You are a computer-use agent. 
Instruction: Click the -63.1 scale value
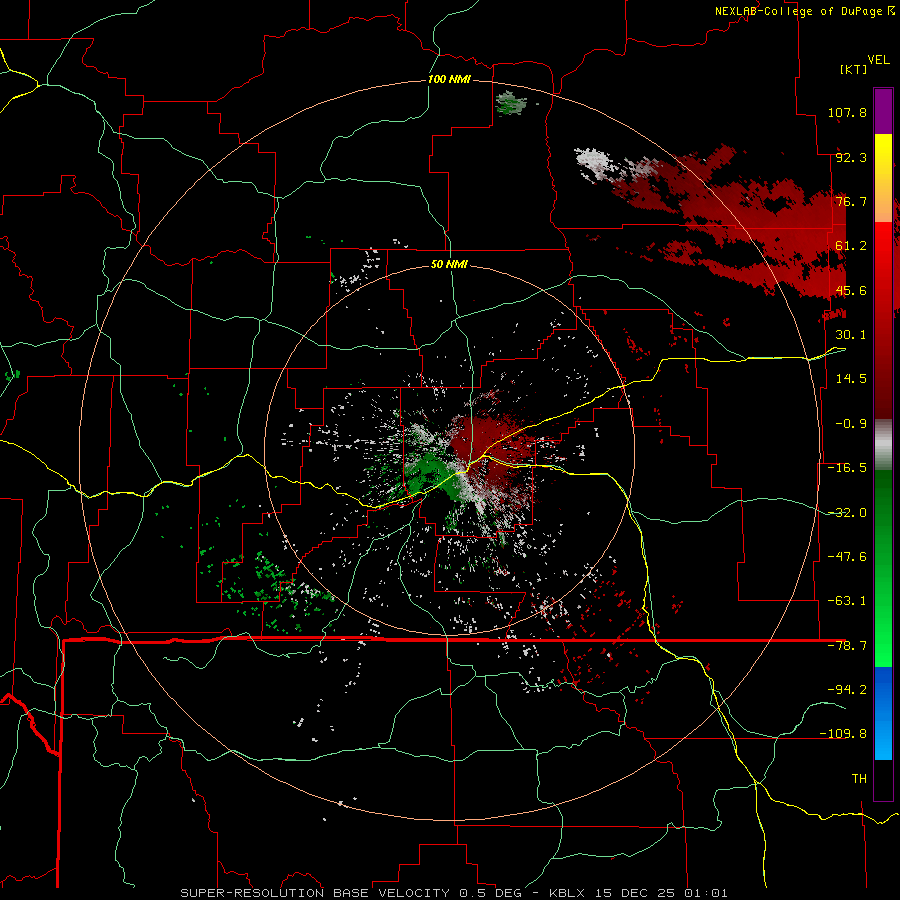[x=847, y=601]
